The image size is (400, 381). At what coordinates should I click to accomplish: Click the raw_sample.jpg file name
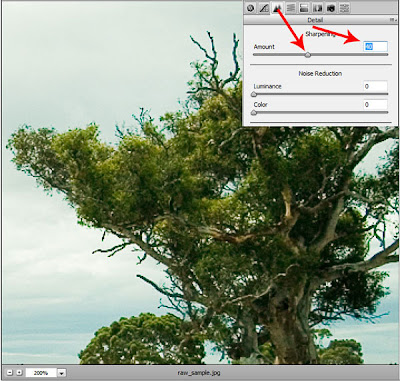pos(199,373)
